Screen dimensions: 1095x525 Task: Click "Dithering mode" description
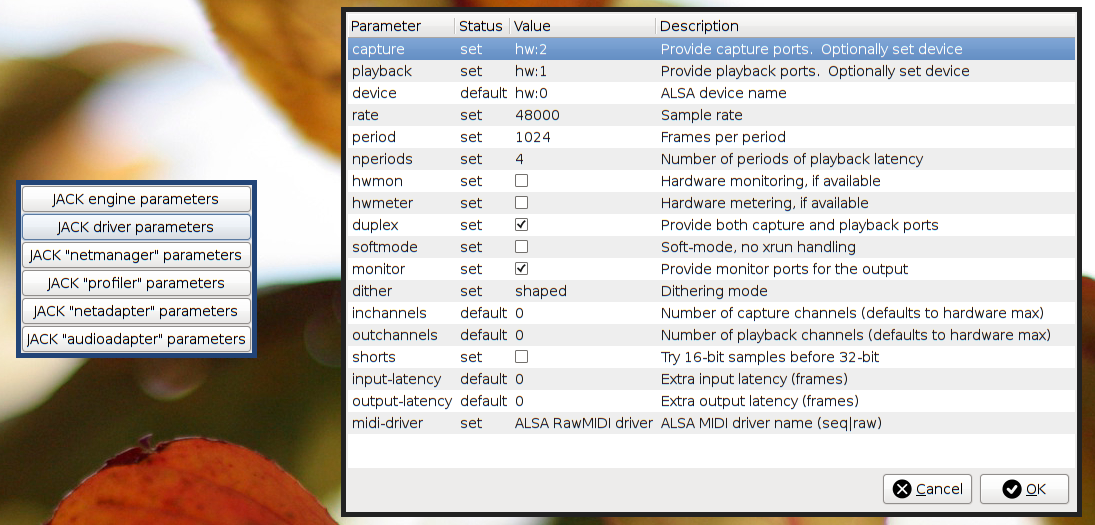[714, 291]
